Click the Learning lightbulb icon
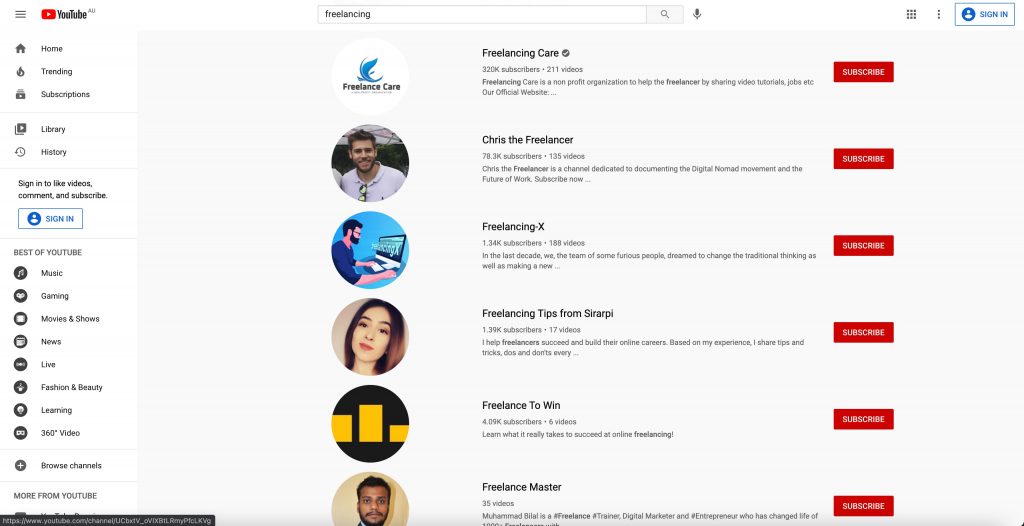 point(20,410)
